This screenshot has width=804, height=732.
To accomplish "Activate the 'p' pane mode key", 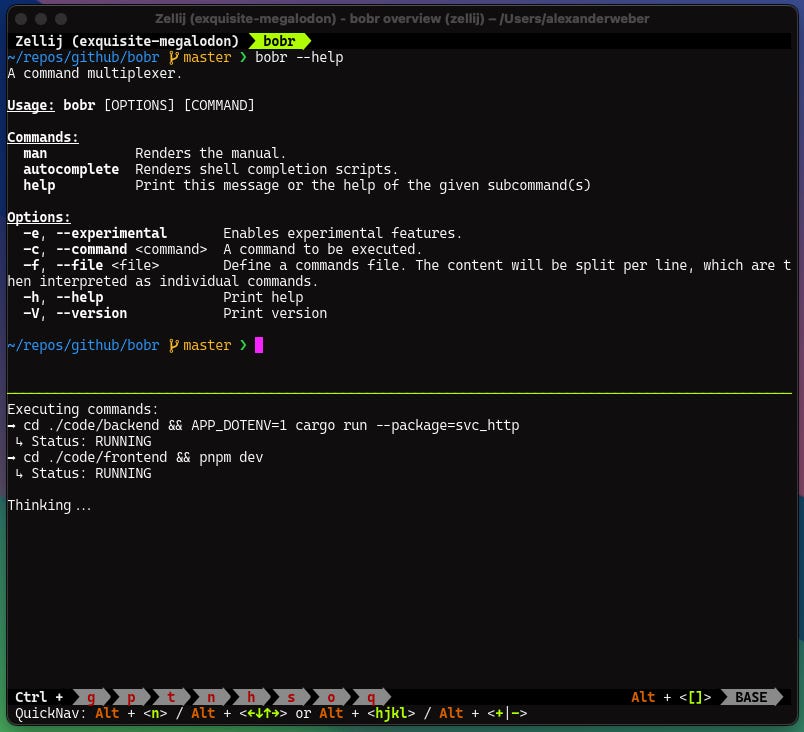I will pos(131,697).
